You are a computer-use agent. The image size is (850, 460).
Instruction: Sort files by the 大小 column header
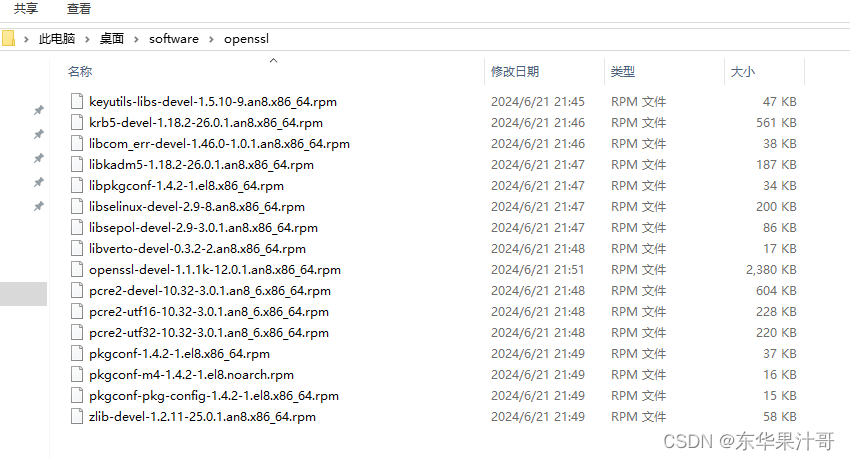click(743, 72)
